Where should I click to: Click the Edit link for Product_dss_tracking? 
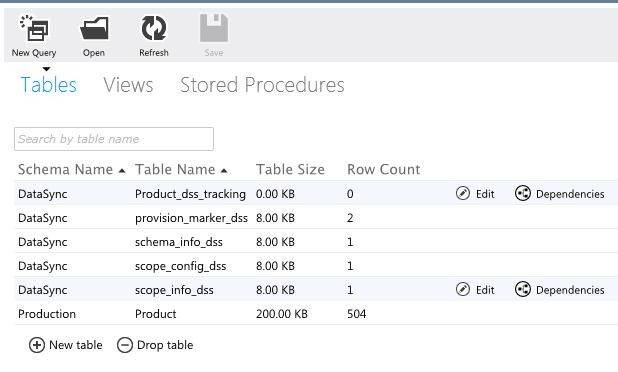485,194
